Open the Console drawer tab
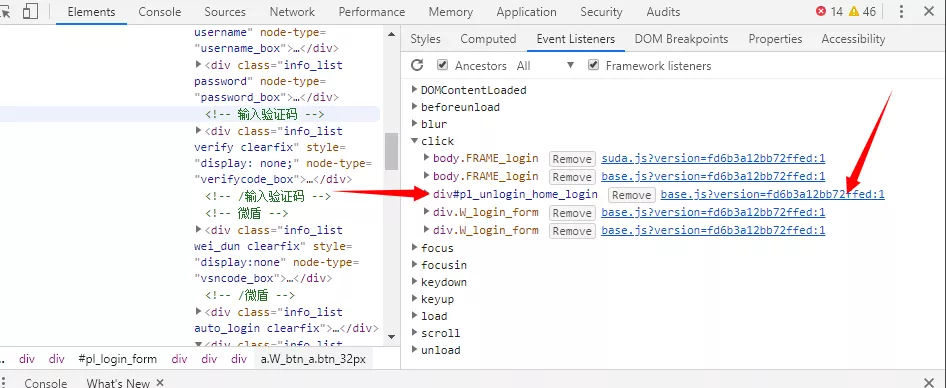Screen dimensions: 946x388 tap(45, 383)
